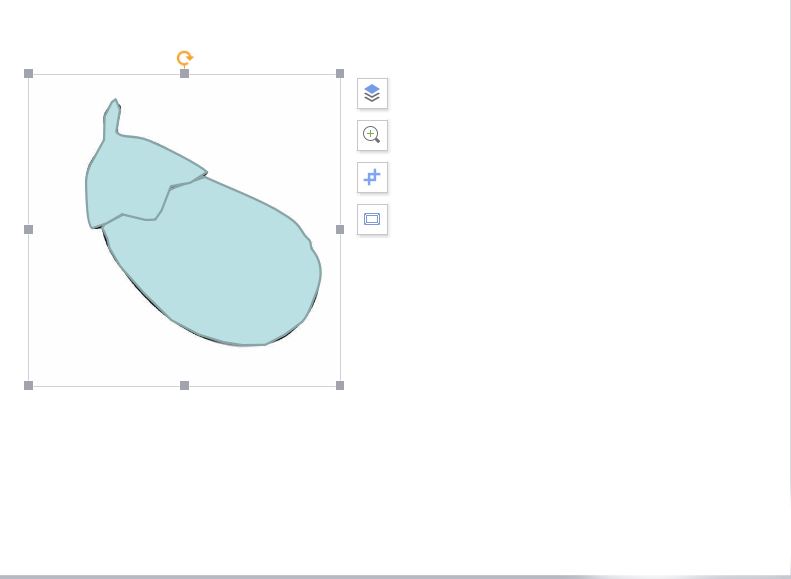Click the left-middle resize handle

coord(28,229)
